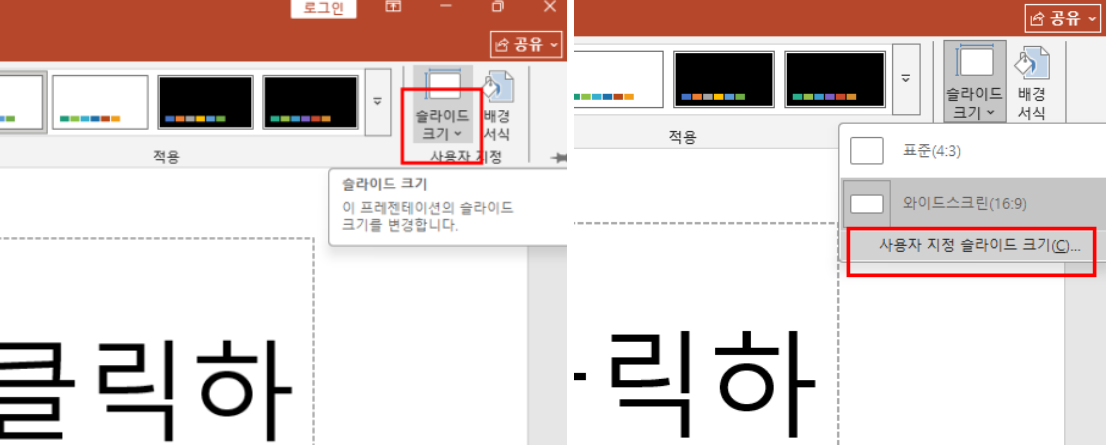Collapse the open 슬라이드 크기 menu button, right screenshot
Image resolution: width=1107 pixels, height=445 pixels.
click(975, 81)
